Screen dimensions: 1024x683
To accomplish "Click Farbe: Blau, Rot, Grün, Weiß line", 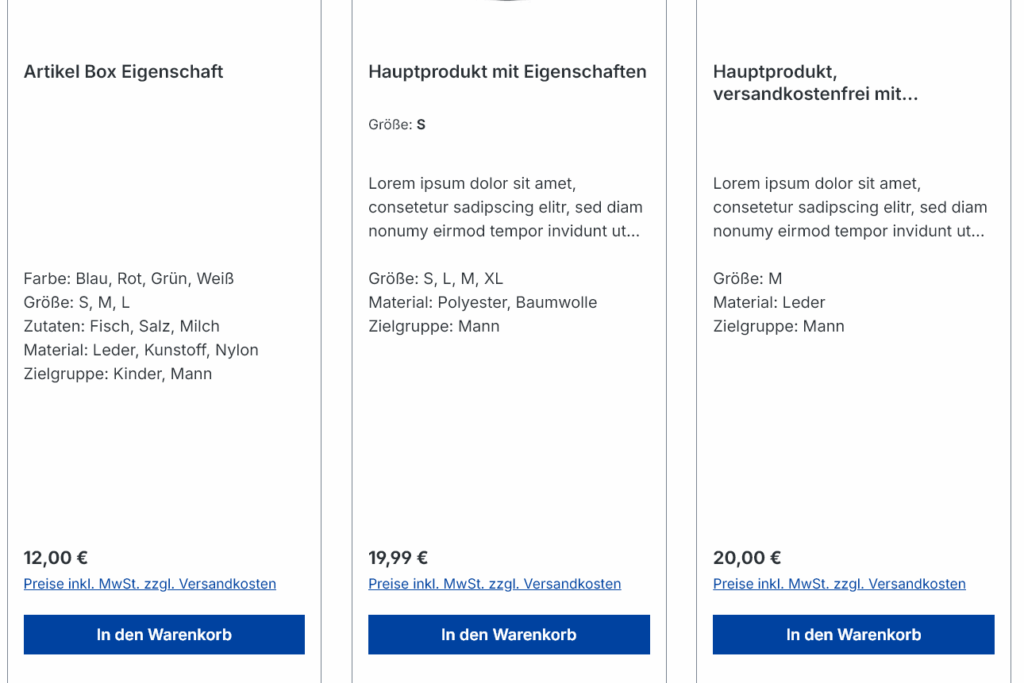I will coord(129,279).
